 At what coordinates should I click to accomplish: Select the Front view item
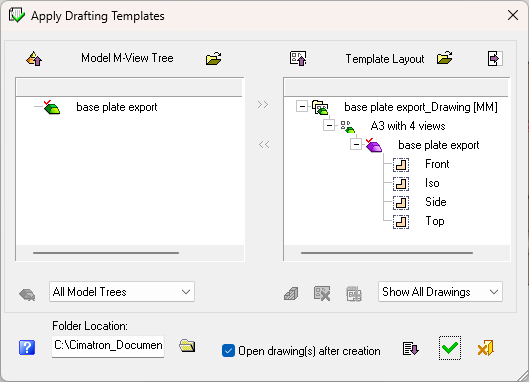coord(437,164)
